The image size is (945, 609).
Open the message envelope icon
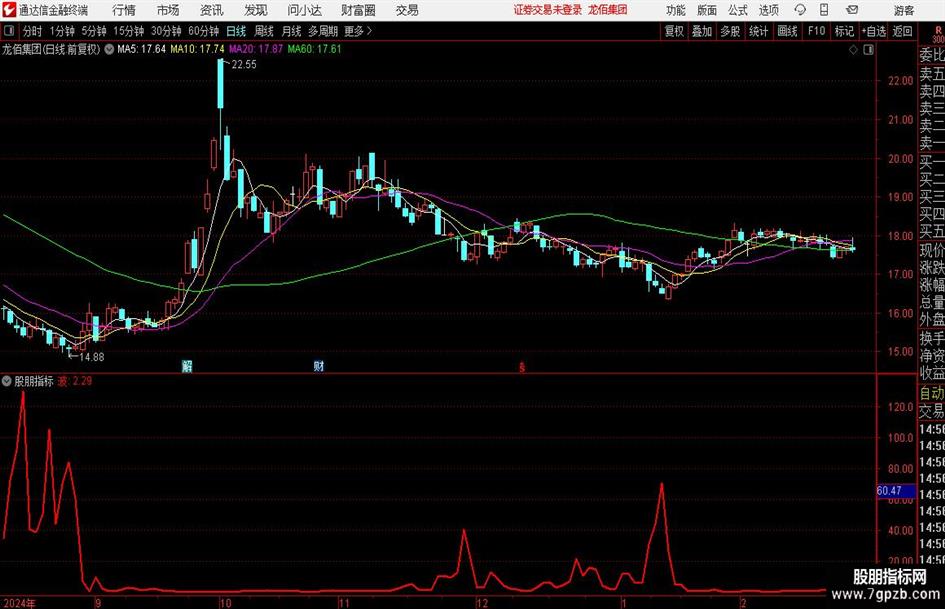point(852,10)
